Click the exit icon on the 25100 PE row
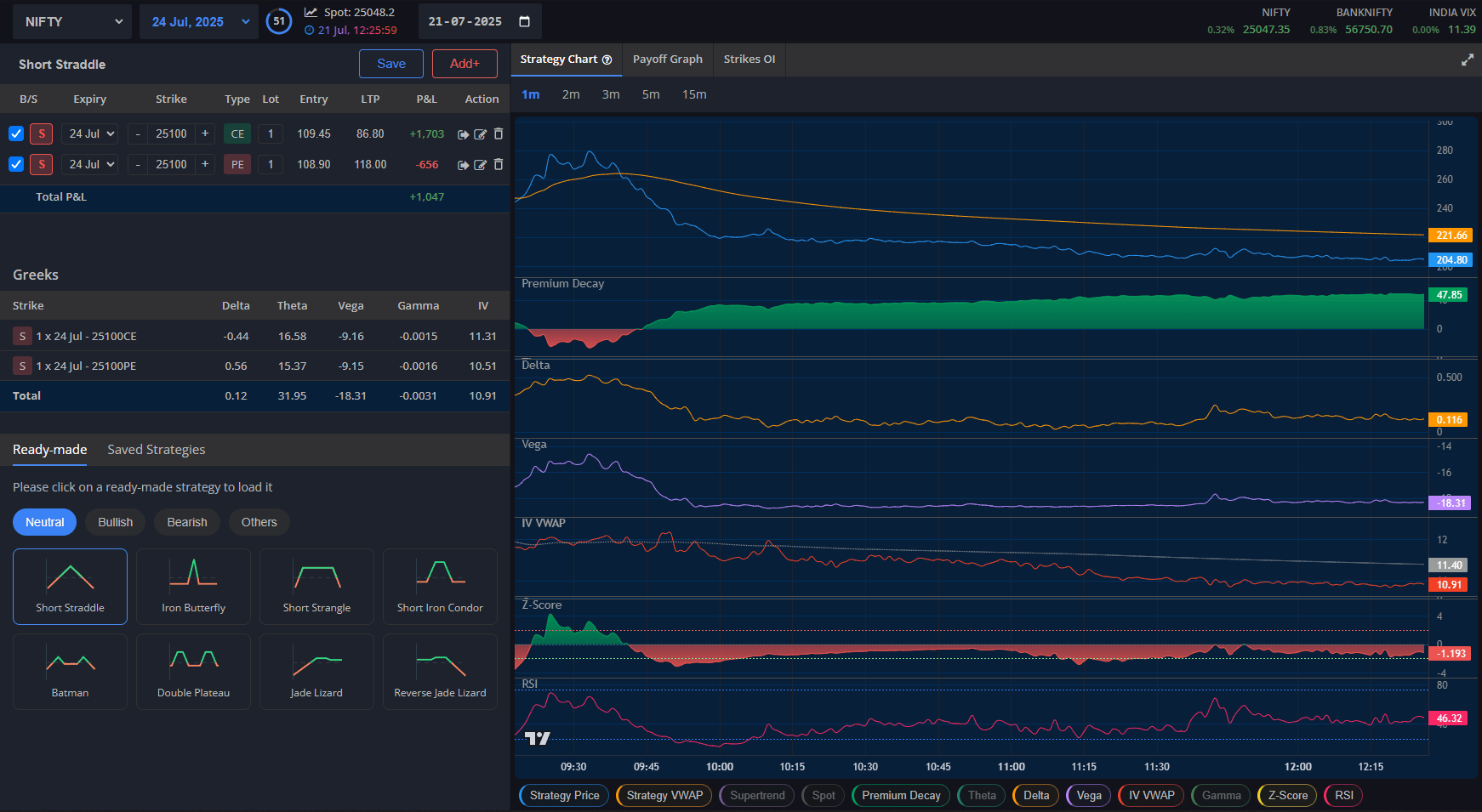 (463, 165)
